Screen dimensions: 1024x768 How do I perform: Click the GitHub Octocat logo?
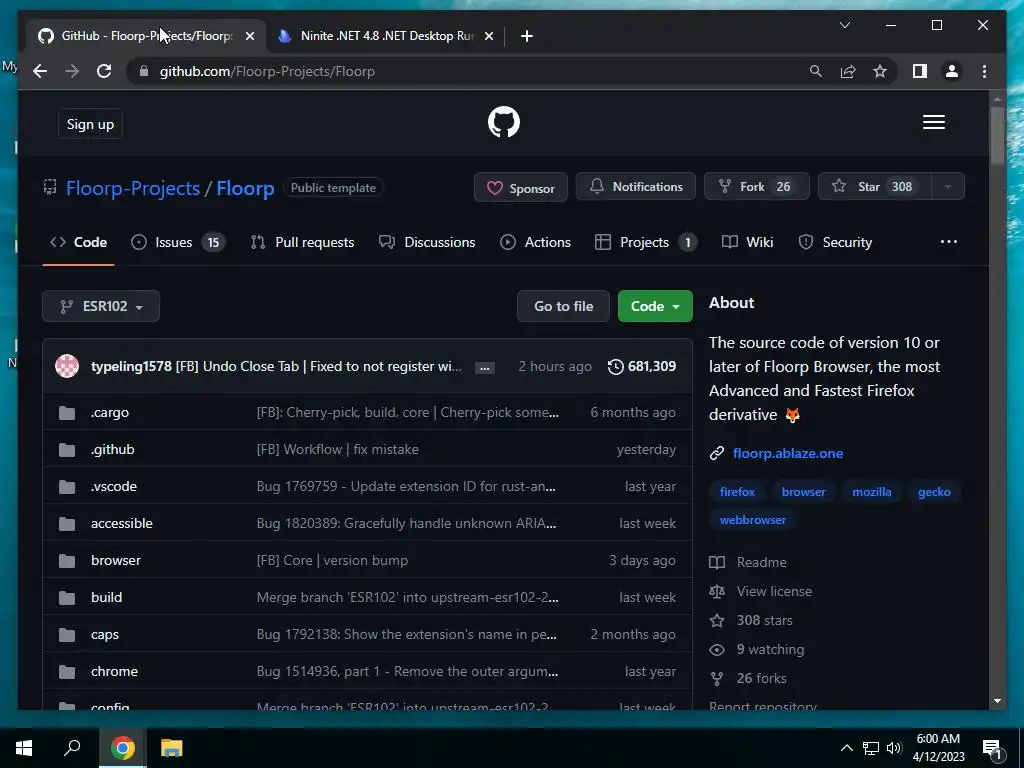pyautogui.click(x=504, y=122)
